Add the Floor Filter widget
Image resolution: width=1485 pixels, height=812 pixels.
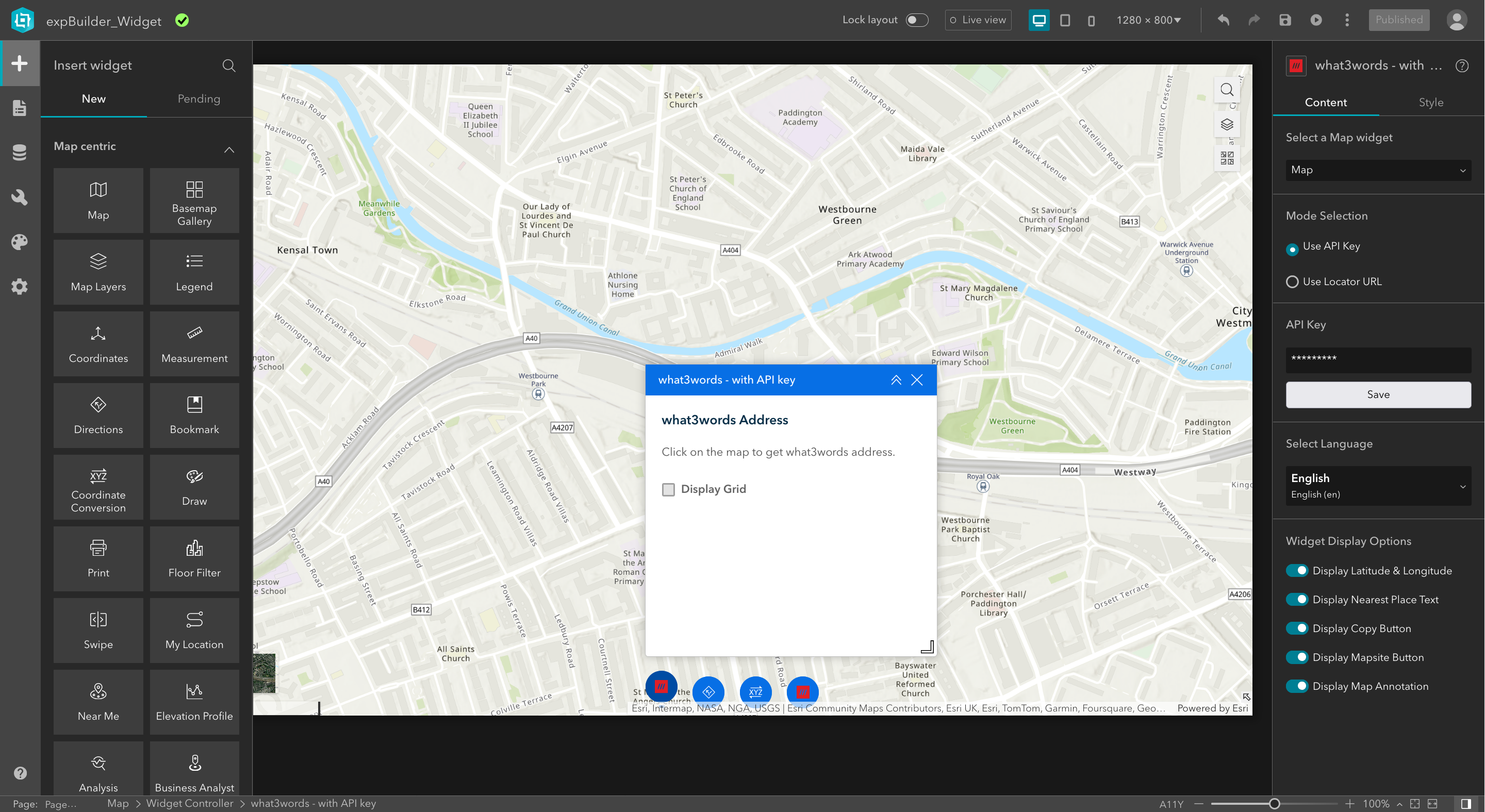[194, 558]
